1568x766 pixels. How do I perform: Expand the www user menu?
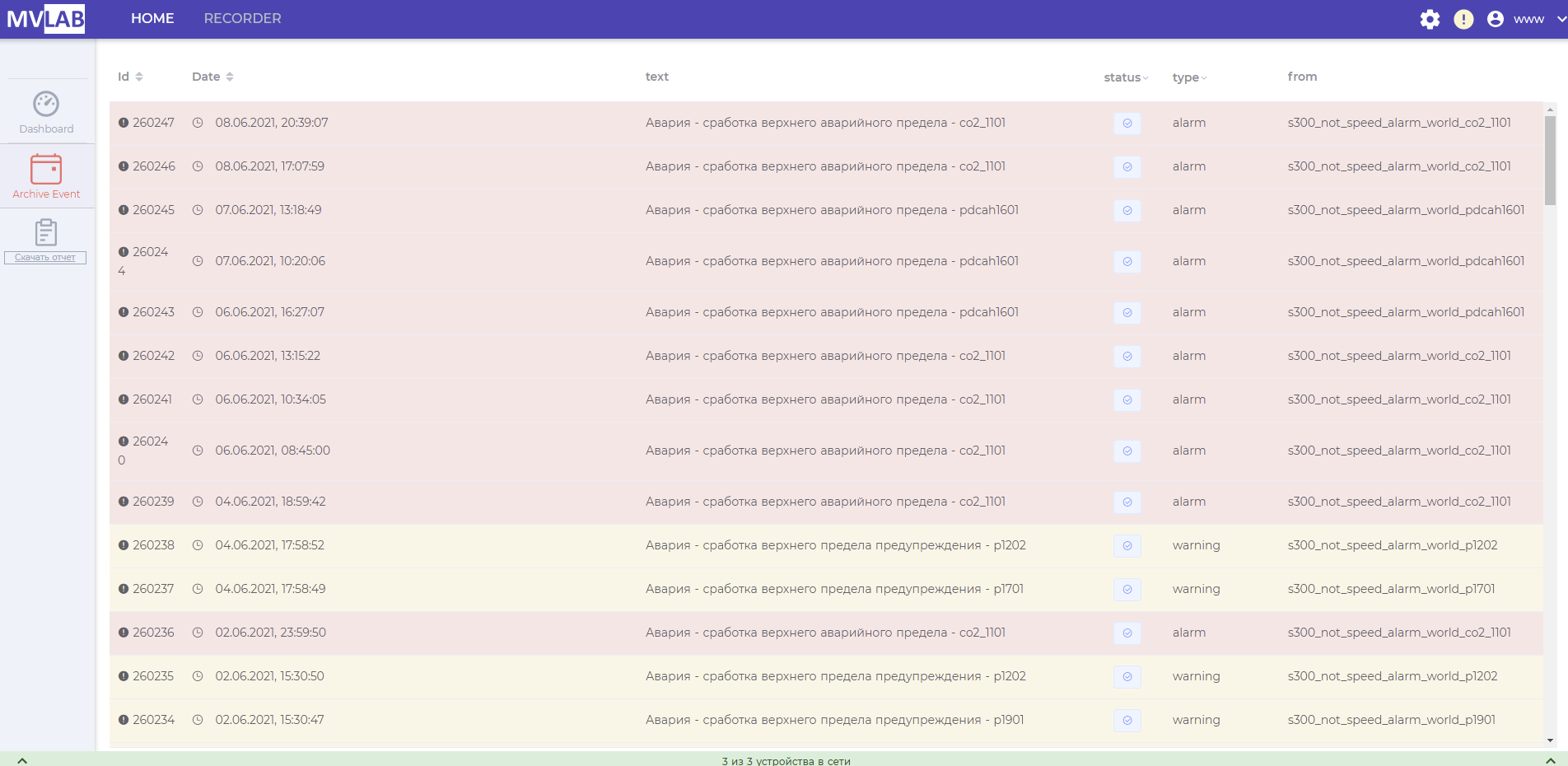[x=1561, y=19]
